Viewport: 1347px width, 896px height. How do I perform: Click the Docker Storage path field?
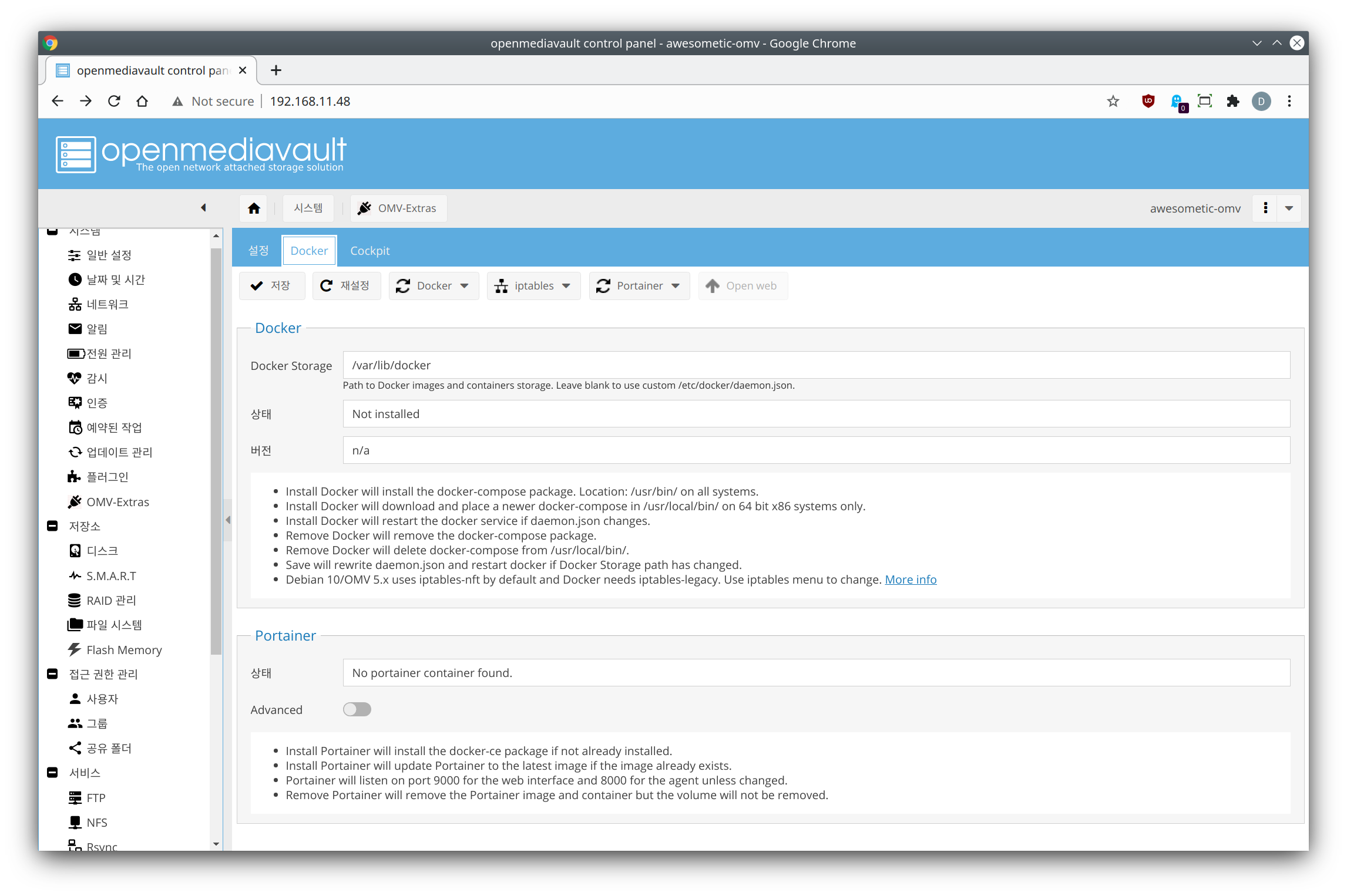816,365
